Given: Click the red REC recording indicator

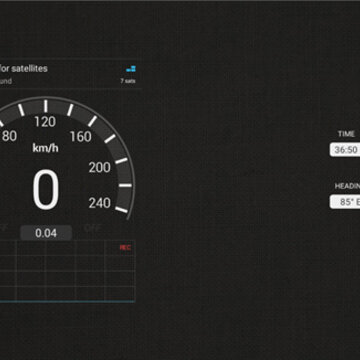Looking at the screenshot, I should (125, 248).
